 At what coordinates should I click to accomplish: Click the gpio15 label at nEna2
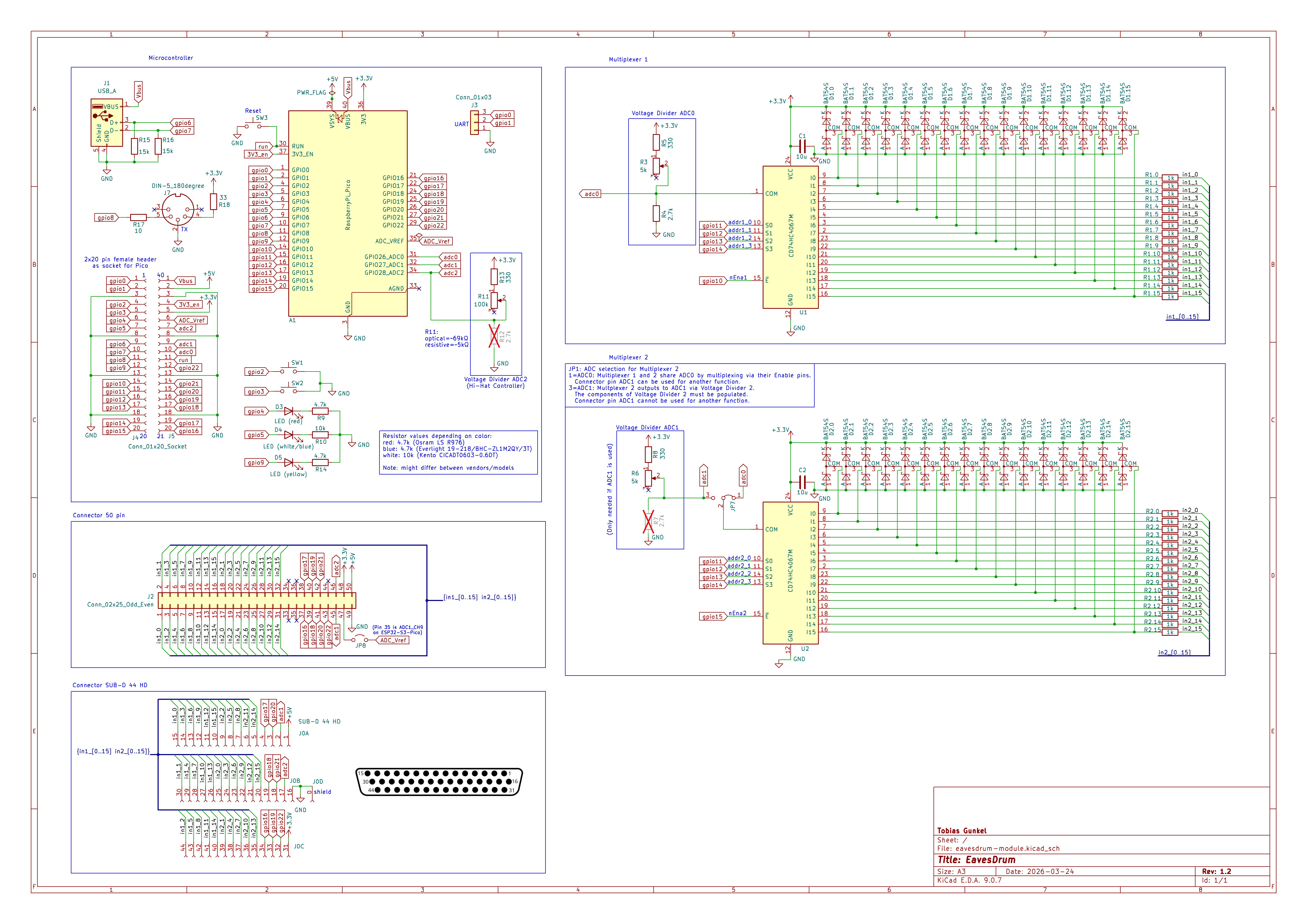[x=713, y=617]
